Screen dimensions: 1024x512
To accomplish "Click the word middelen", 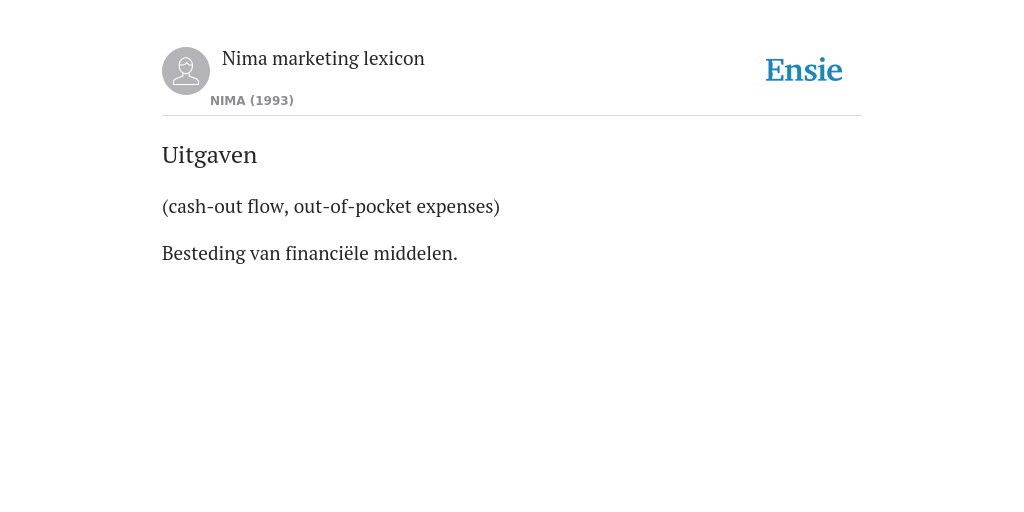I will click(x=415, y=253).
